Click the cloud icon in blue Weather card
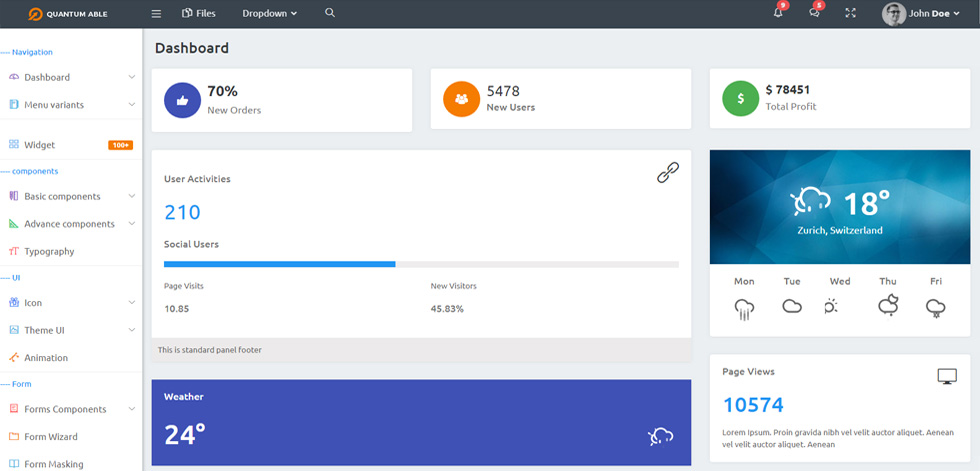The width and height of the screenshot is (980, 471). [x=661, y=437]
